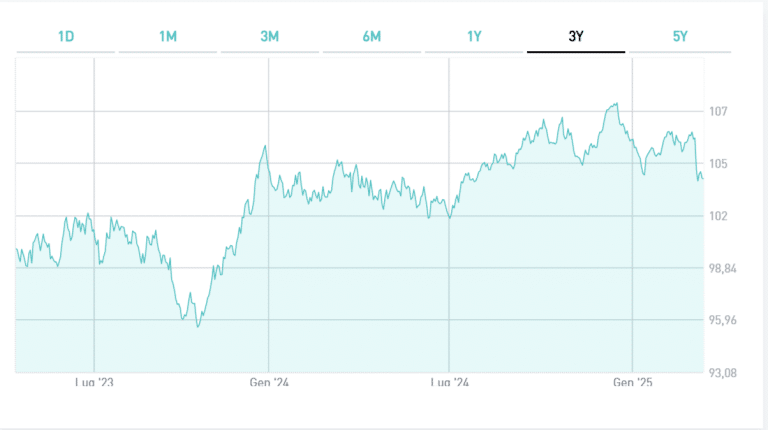Click the line's final point at right edge
The width and height of the screenshot is (768, 430).
[702, 179]
